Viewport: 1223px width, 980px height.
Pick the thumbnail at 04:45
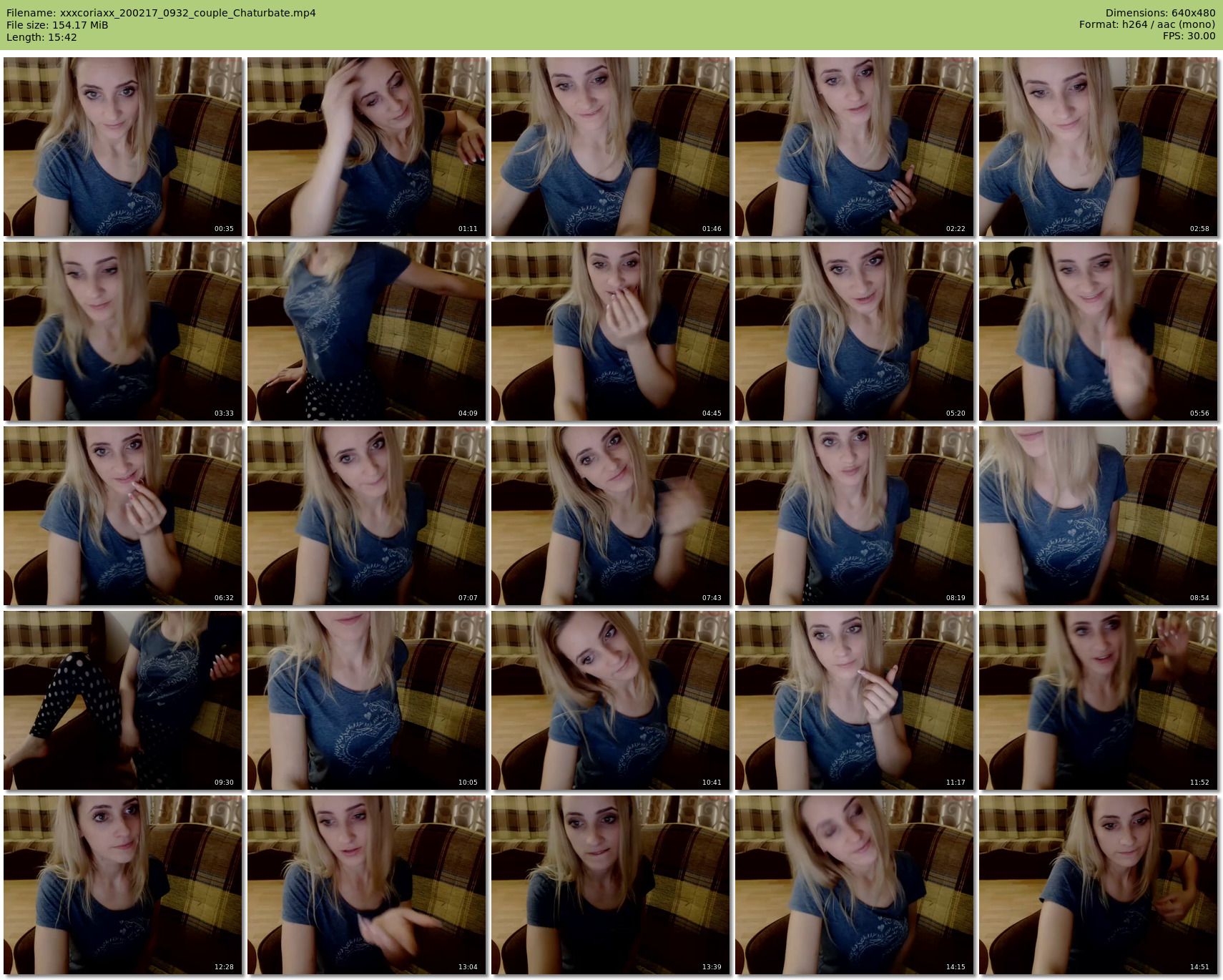[611, 331]
